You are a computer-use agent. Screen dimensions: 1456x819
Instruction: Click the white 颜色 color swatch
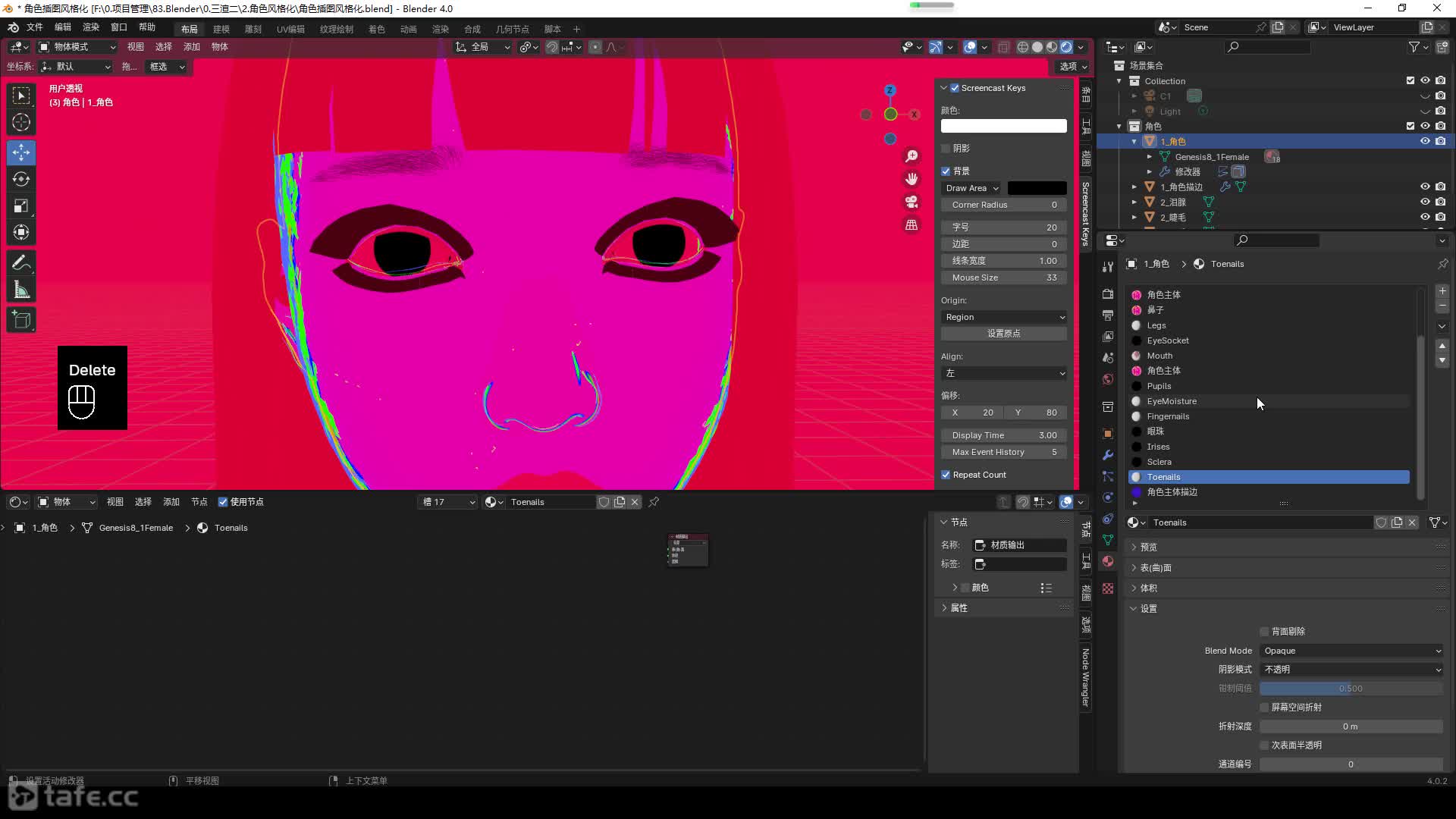1004,126
